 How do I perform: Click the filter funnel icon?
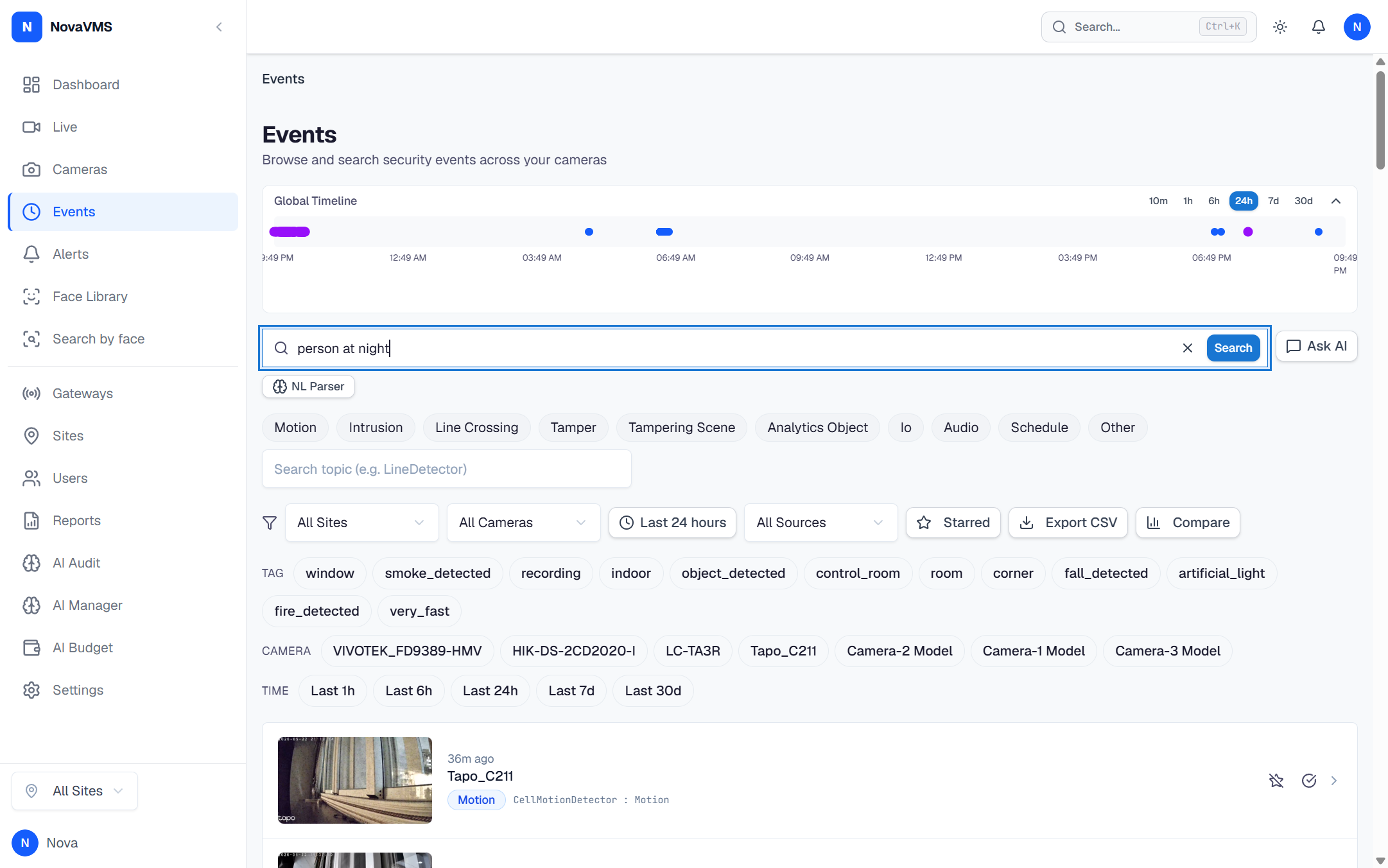tap(270, 523)
